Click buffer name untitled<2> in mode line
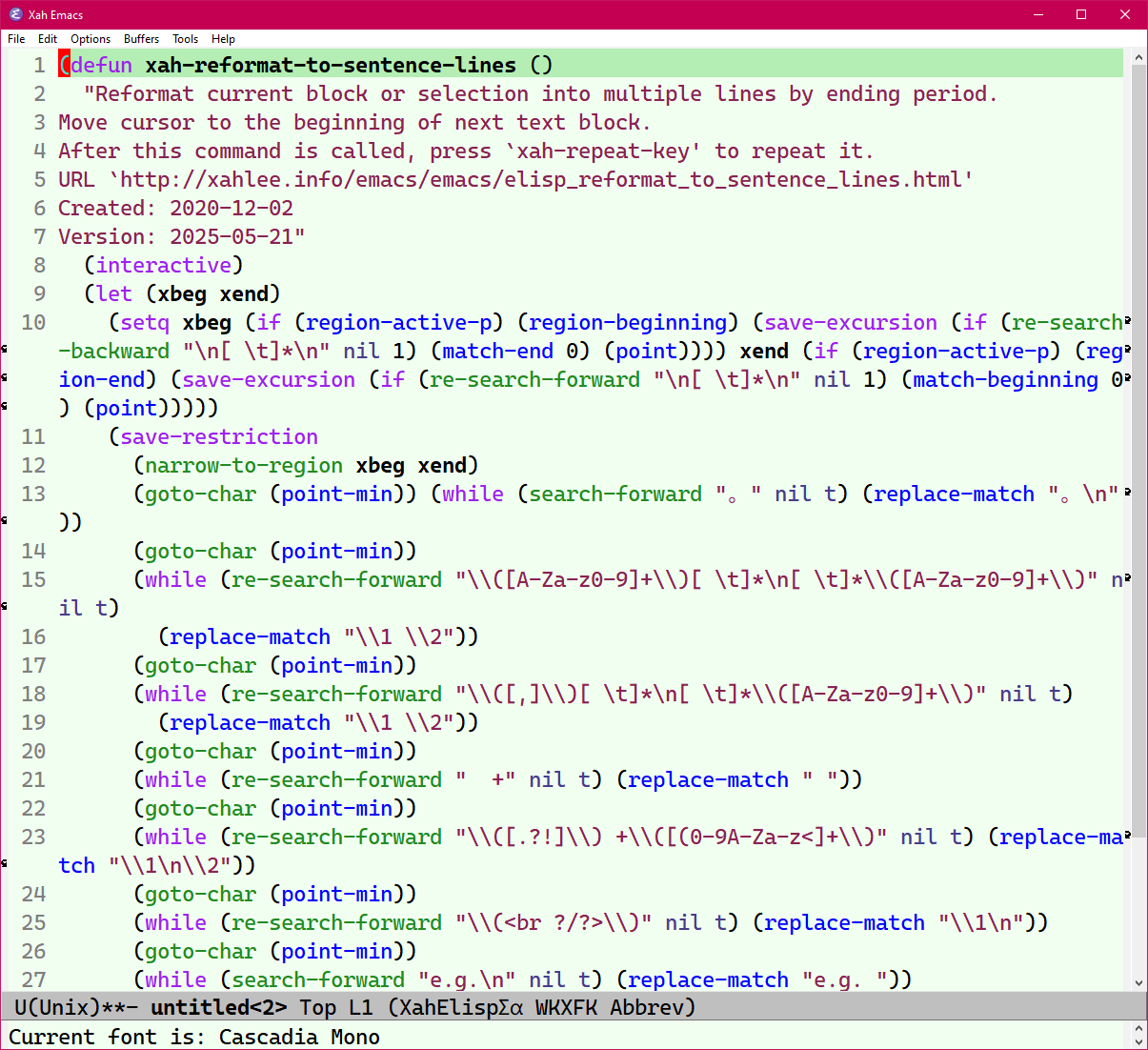This screenshot has width=1148, height=1050. pyautogui.click(x=218, y=1007)
